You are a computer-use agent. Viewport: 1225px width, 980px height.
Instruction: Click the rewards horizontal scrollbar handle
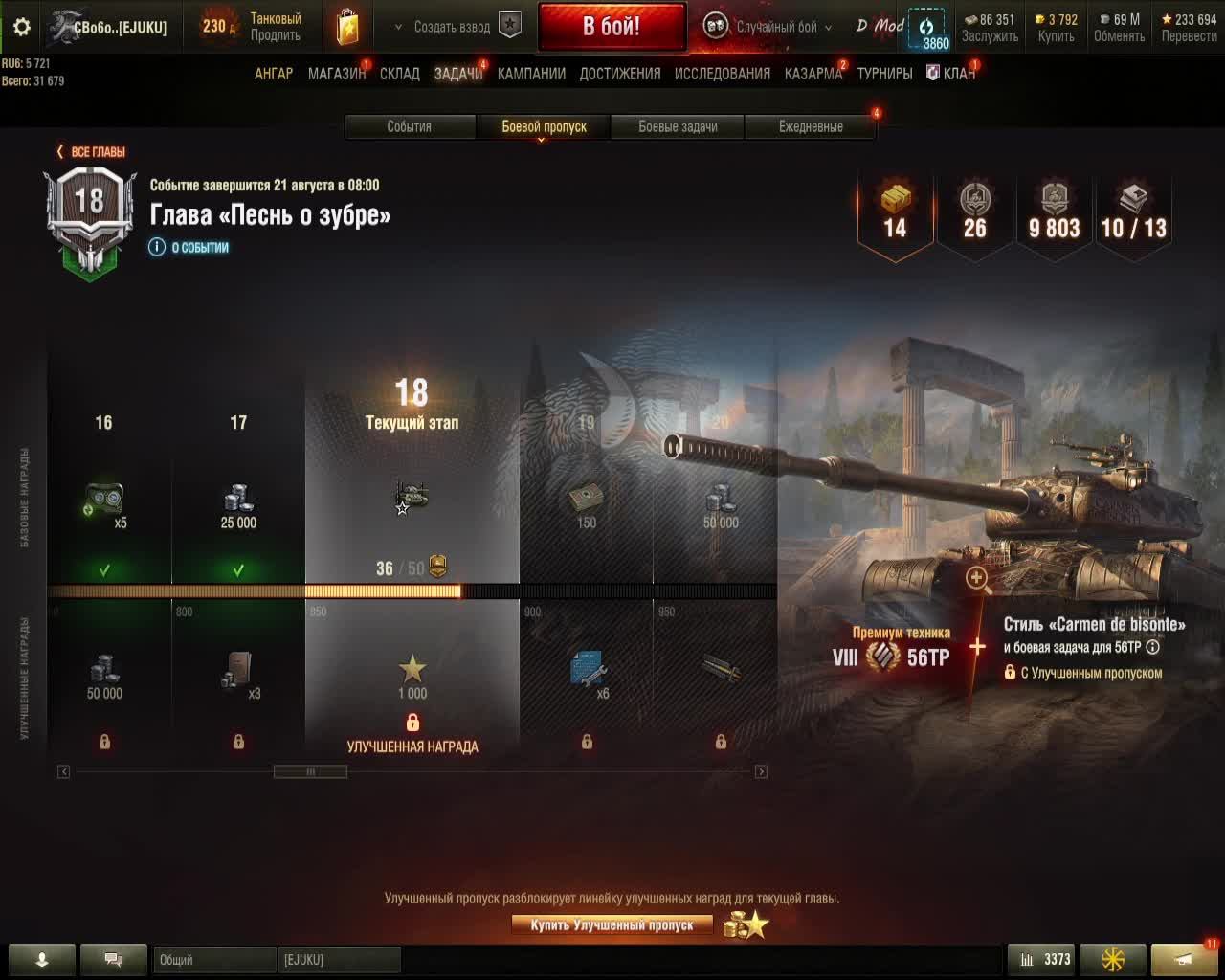pyautogui.click(x=310, y=771)
